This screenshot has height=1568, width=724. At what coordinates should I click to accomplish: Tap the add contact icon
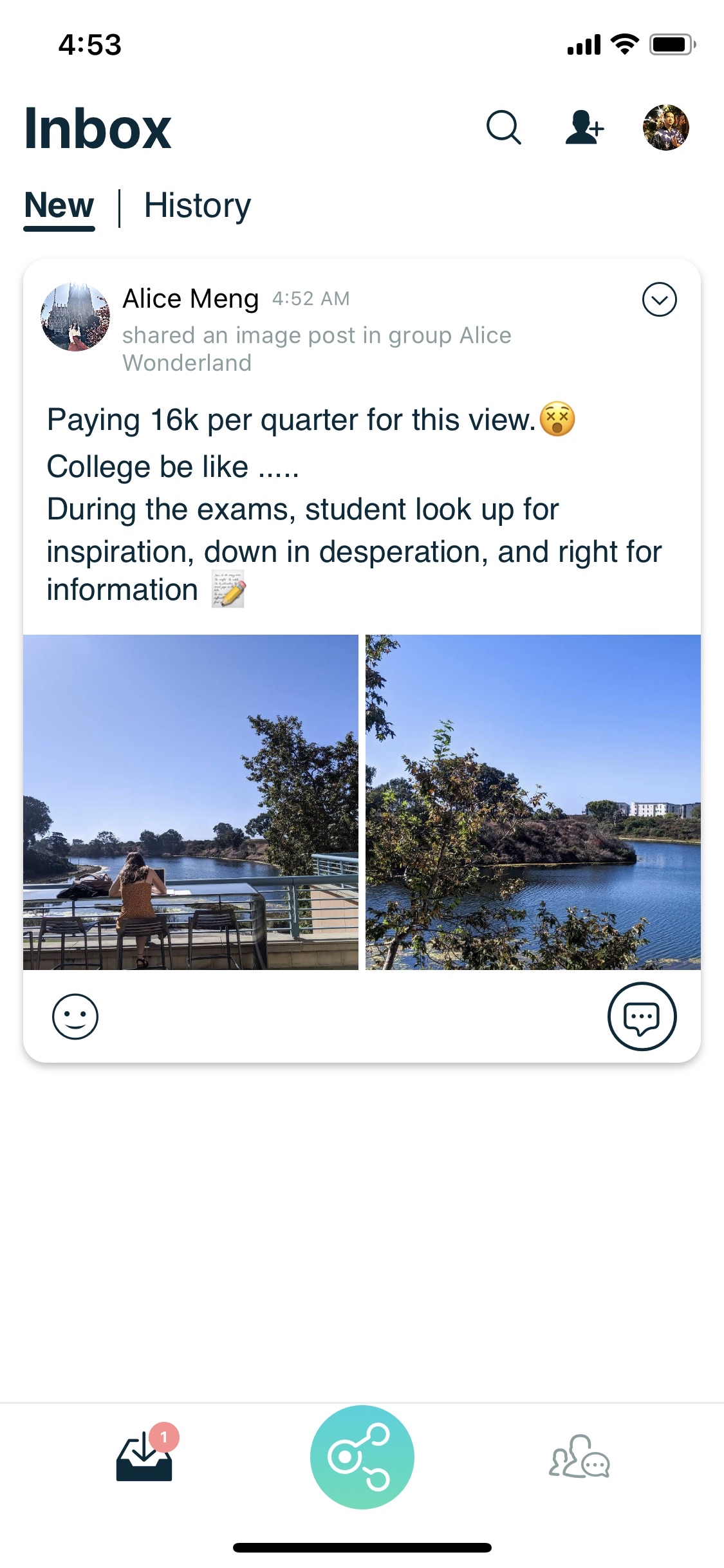point(584,127)
